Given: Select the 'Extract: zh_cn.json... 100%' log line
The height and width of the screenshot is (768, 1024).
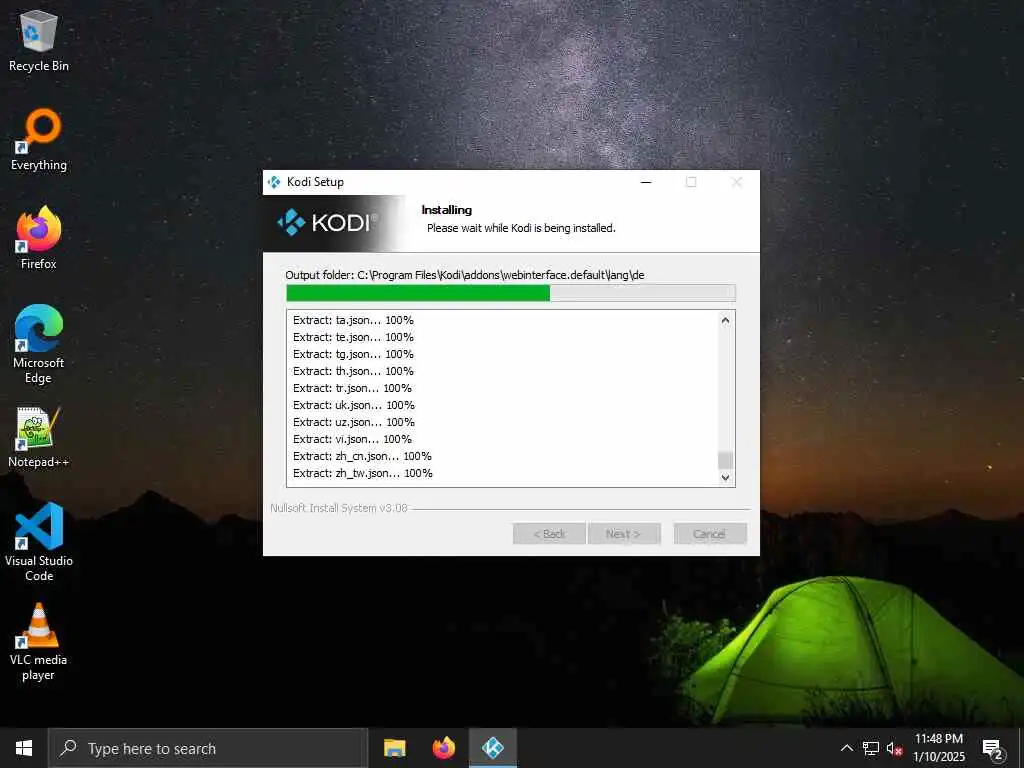Looking at the screenshot, I should [x=362, y=456].
